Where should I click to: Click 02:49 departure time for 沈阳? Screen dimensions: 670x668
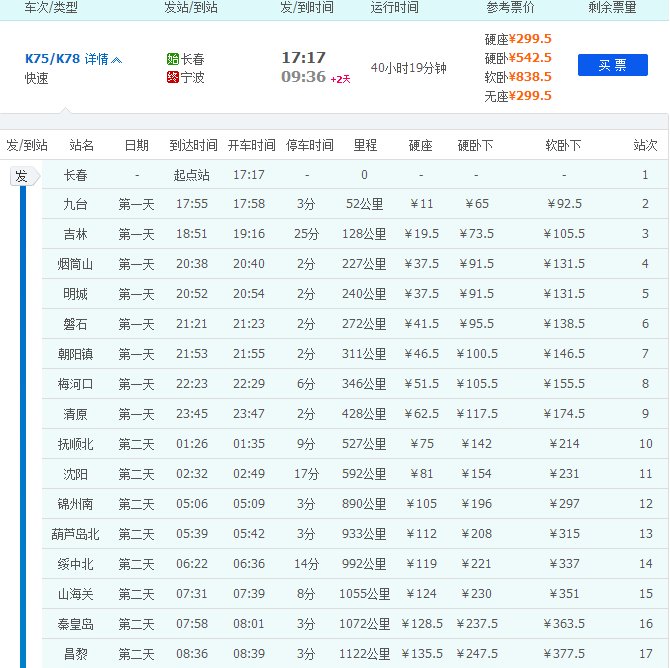coord(249,474)
